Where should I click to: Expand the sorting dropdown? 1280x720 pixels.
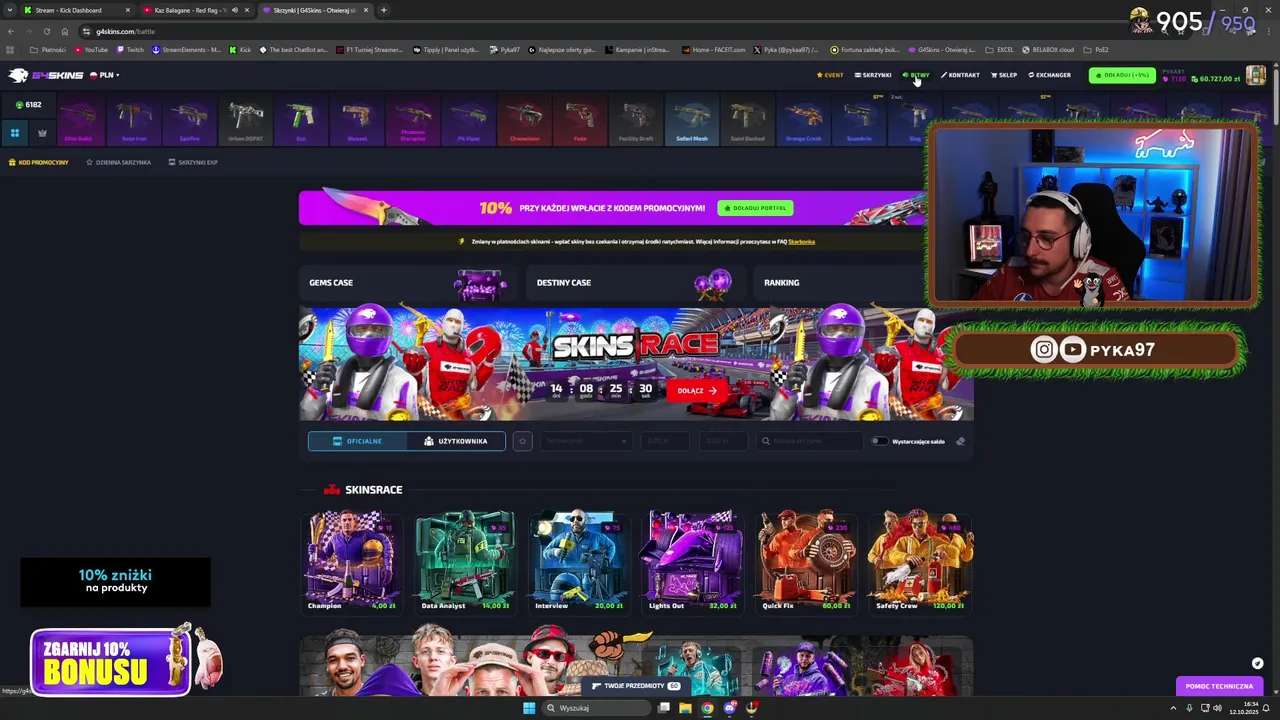586,441
